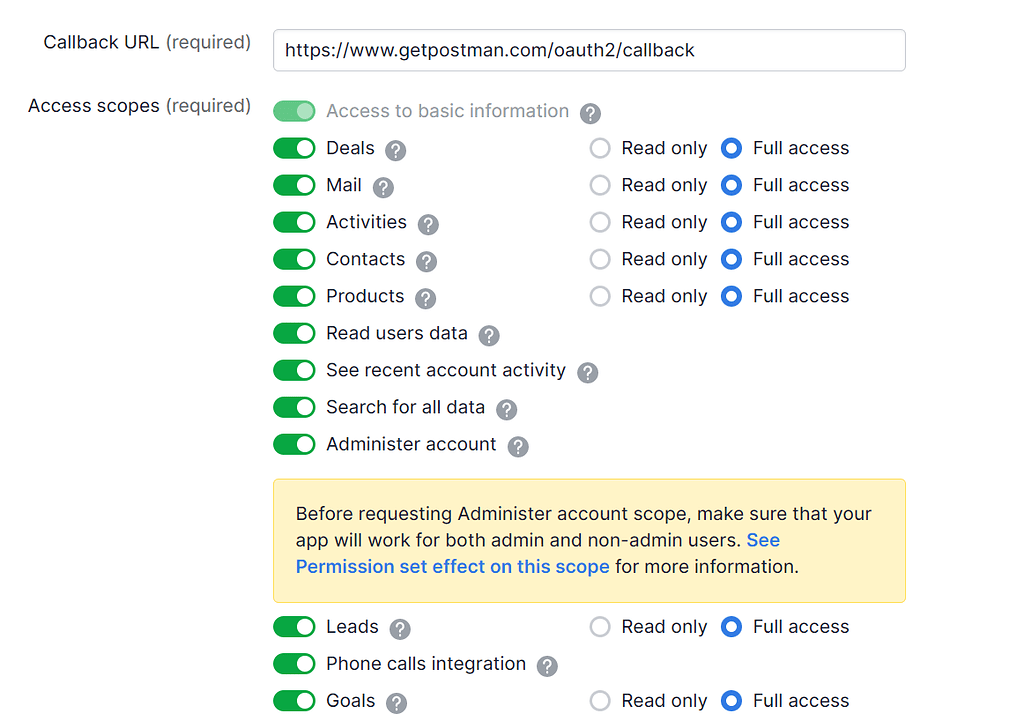Open help for Read users data
Image resolution: width=1024 pixels, height=720 pixels.
(x=488, y=335)
